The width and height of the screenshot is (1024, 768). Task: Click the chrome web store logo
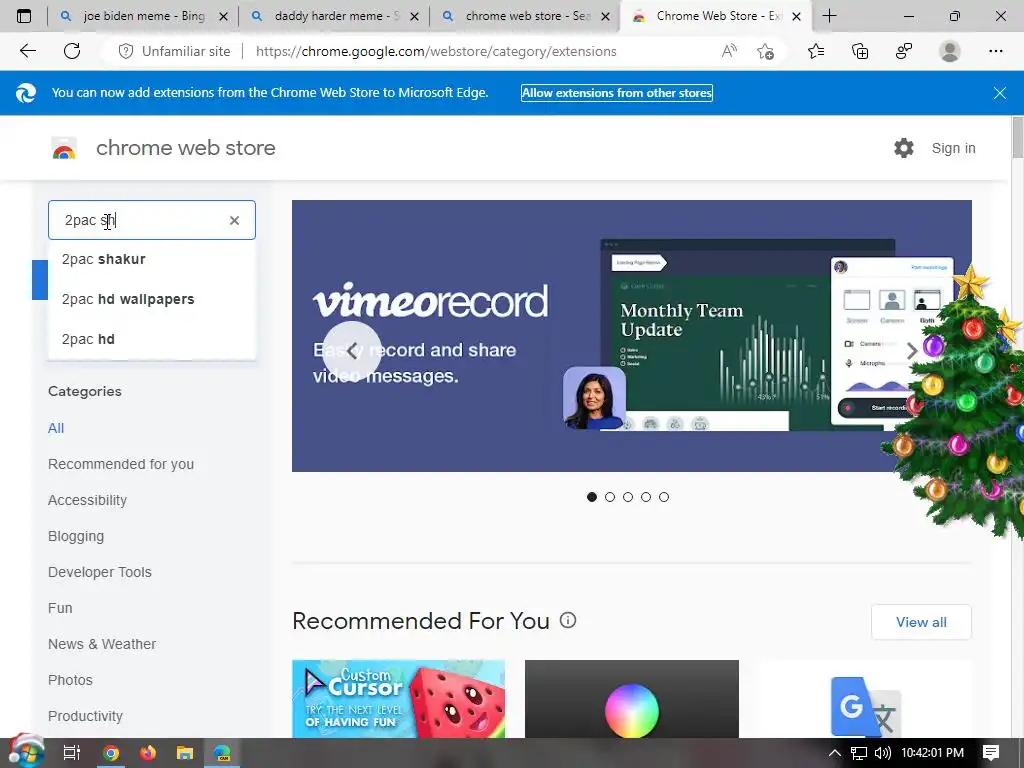pyautogui.click(x=64, y=148)
